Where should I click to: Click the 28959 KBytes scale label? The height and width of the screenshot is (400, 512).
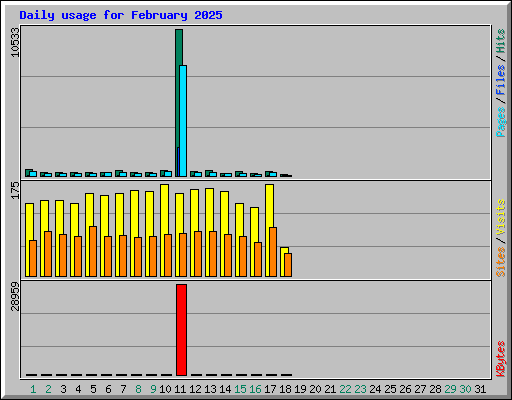coord(15,296)
